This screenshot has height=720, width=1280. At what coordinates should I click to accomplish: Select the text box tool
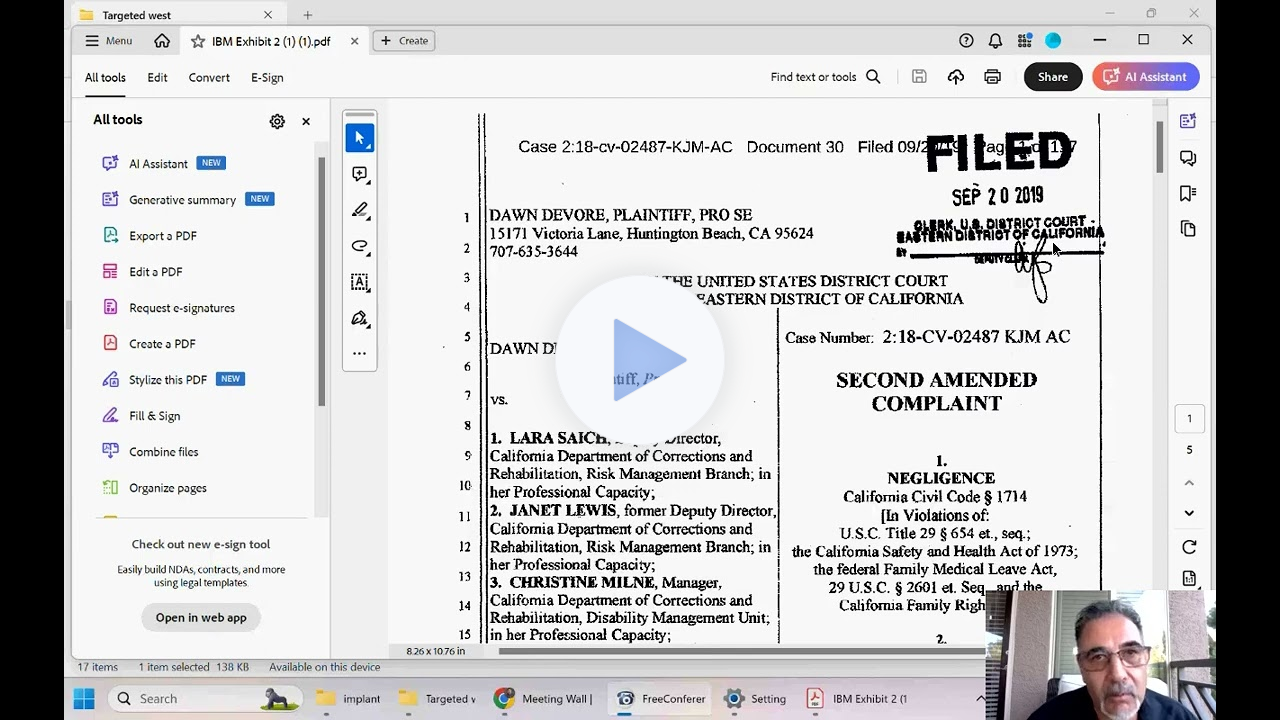[x=360, y=282]
